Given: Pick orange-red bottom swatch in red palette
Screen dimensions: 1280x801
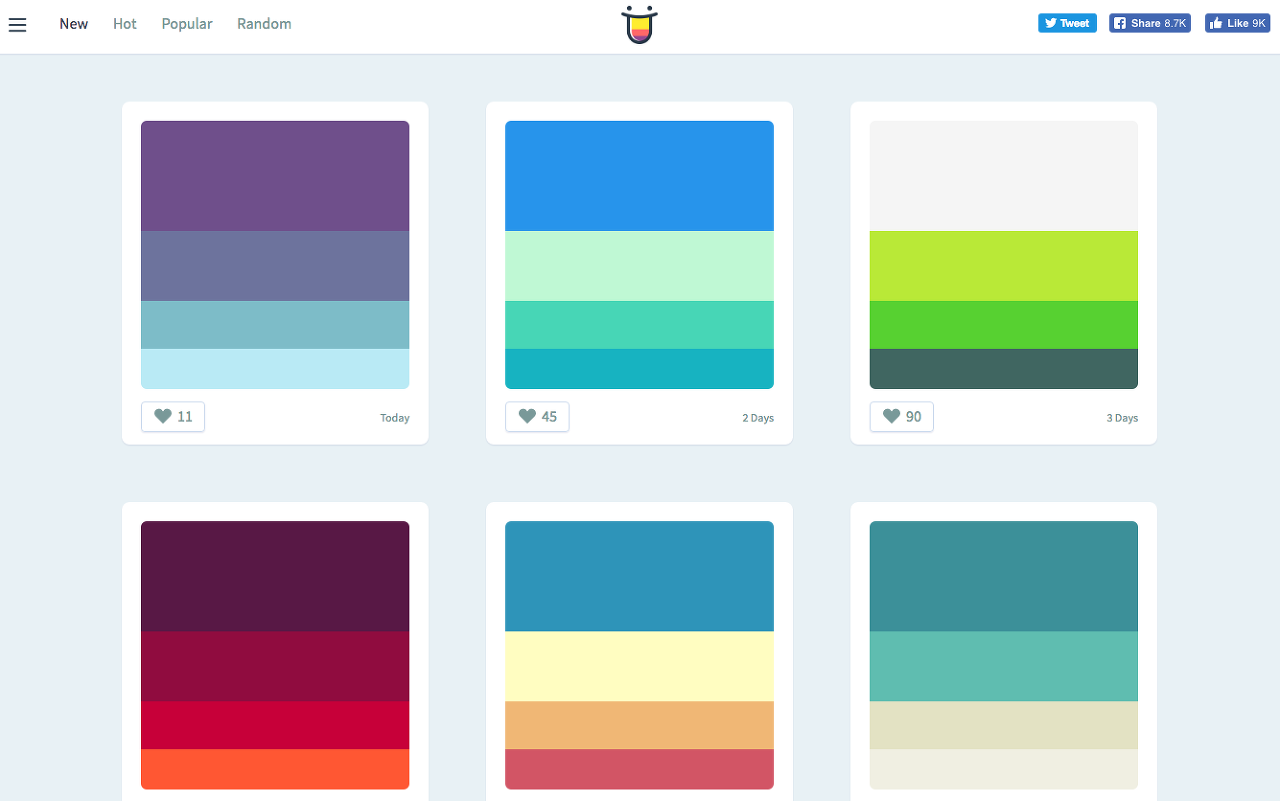Looking at the screenshot, I should coord(275,769).
